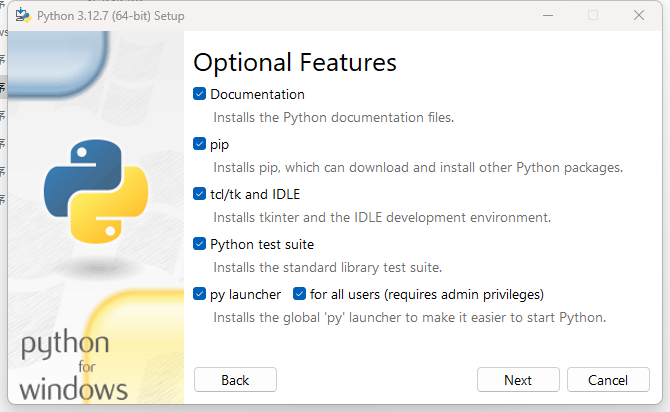Screen dimensions: 670x412
Task: Click the pip description text about downloading packages
Action: coord(418,167)
